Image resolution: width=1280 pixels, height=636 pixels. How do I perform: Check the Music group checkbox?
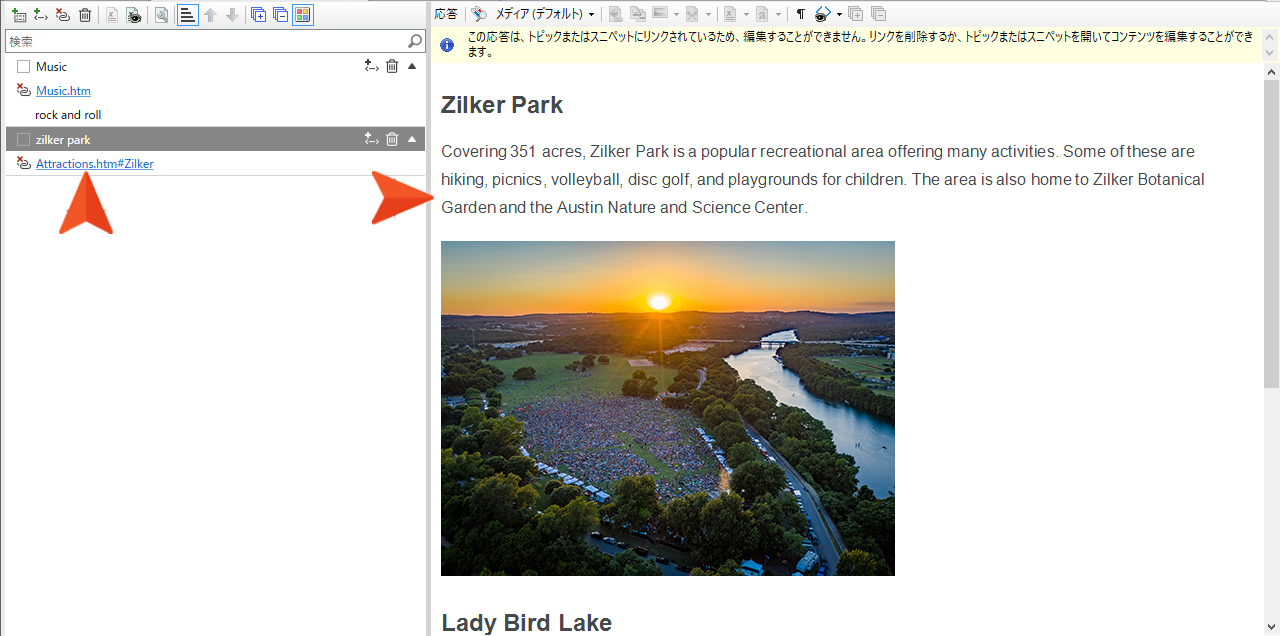(x=24, y=67)
